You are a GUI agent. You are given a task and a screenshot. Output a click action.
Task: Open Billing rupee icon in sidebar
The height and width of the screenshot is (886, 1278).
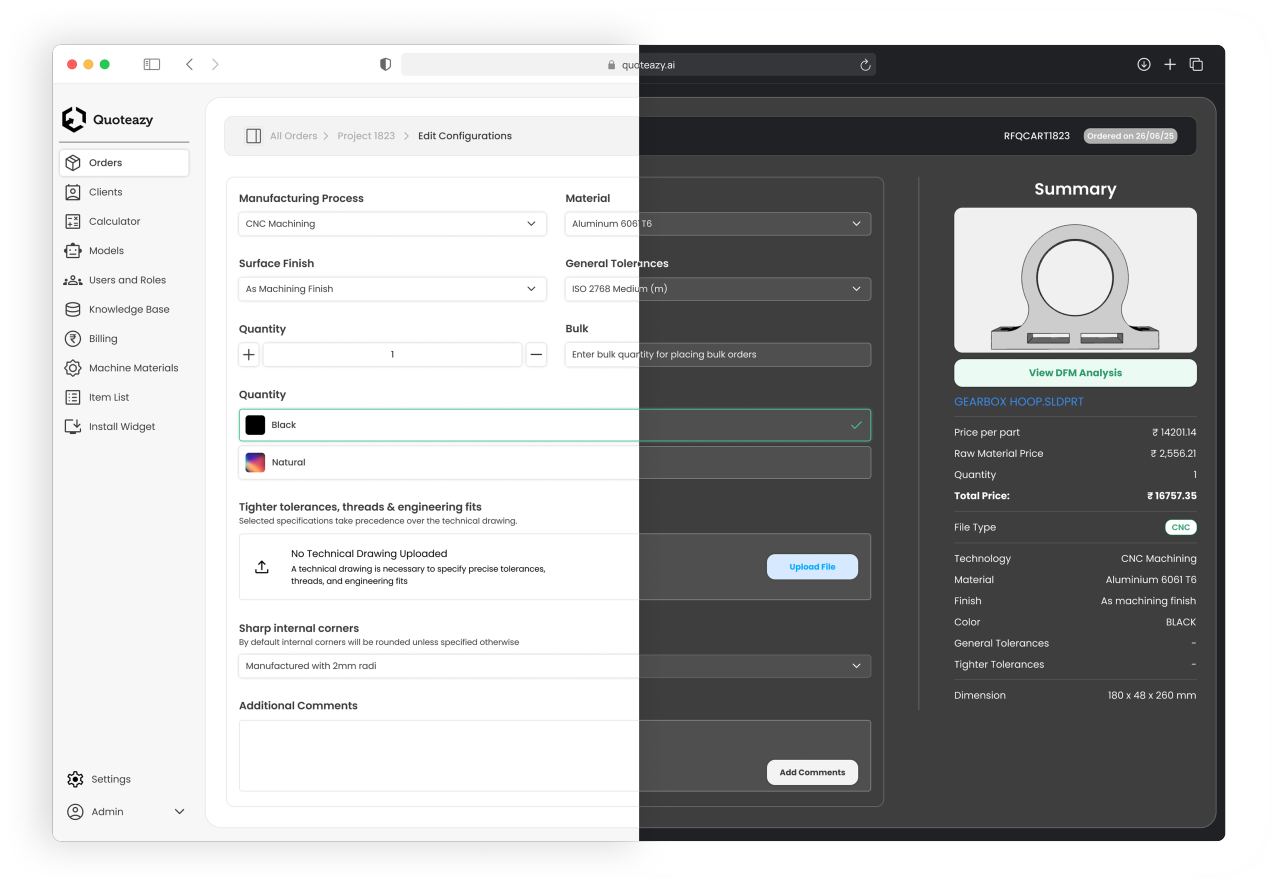tap(73, 339)
